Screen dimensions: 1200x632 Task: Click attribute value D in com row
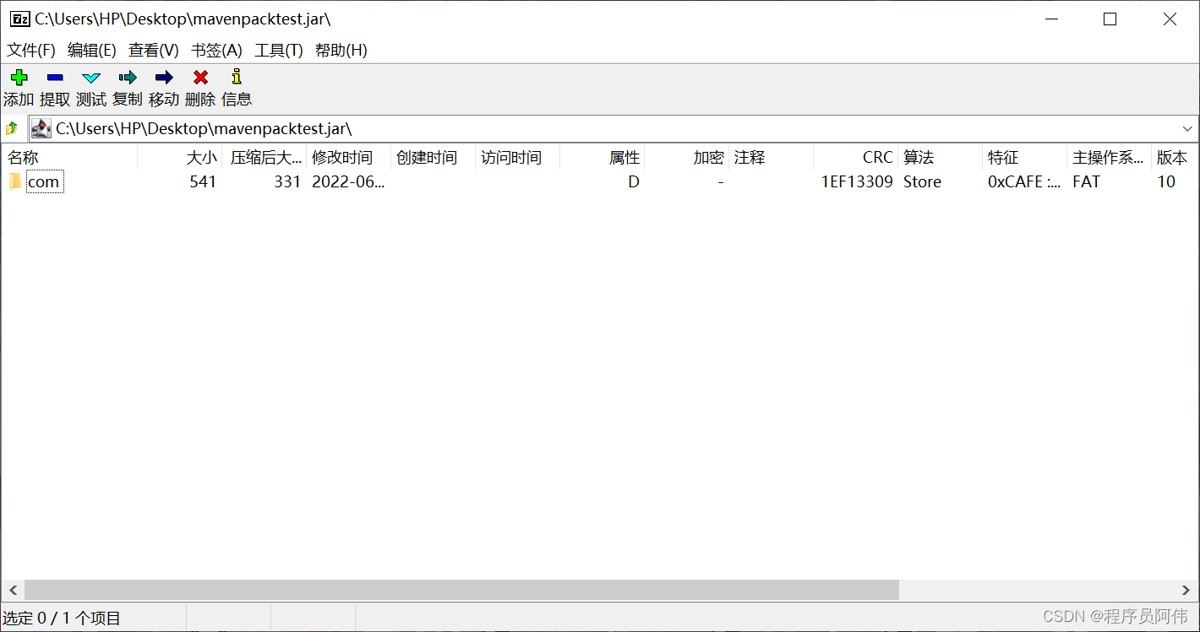(633, 182)
